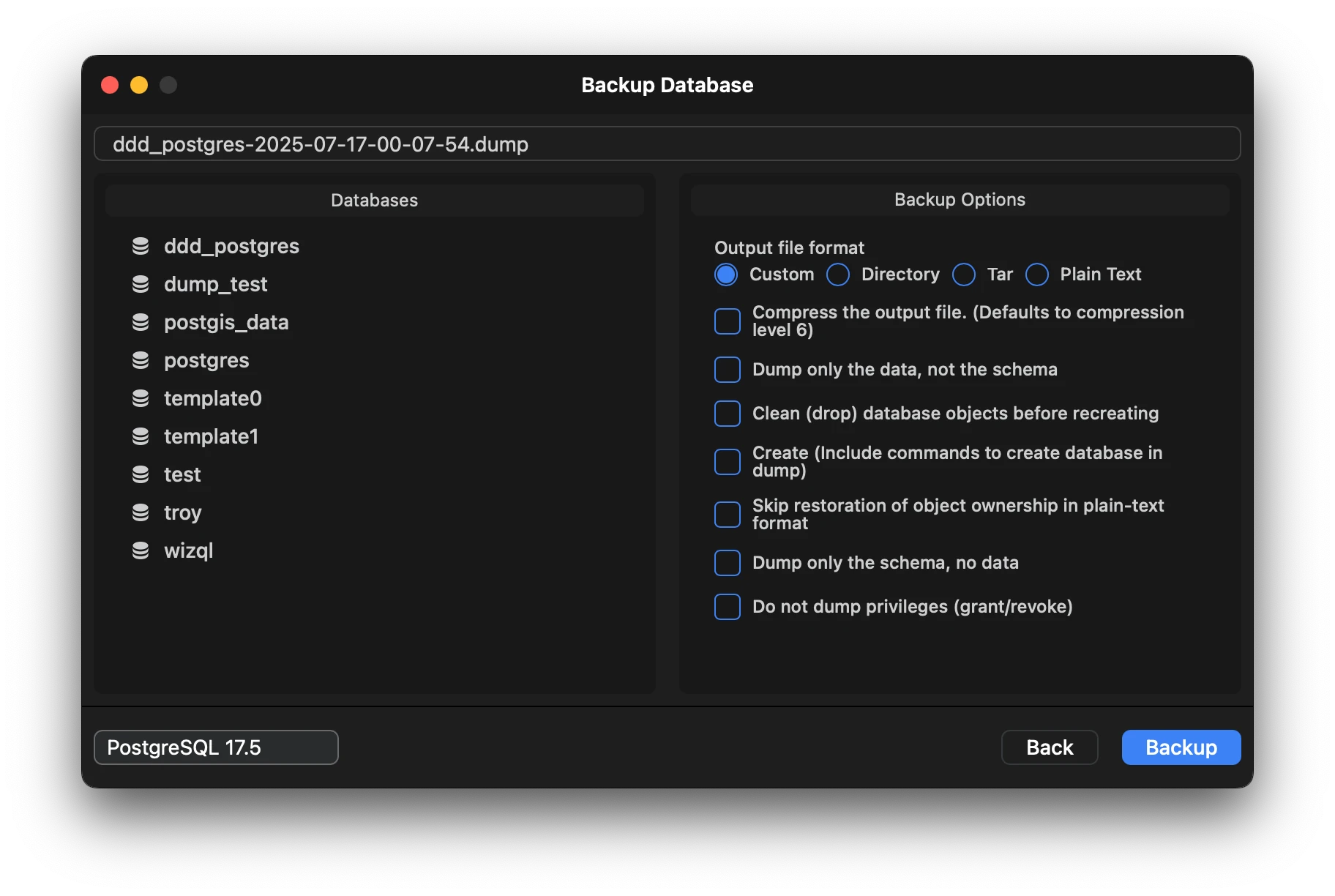The height and width of the screenshot is (896, 1335).
Task: Enable Do not dump privileges option
Action: 727,607
